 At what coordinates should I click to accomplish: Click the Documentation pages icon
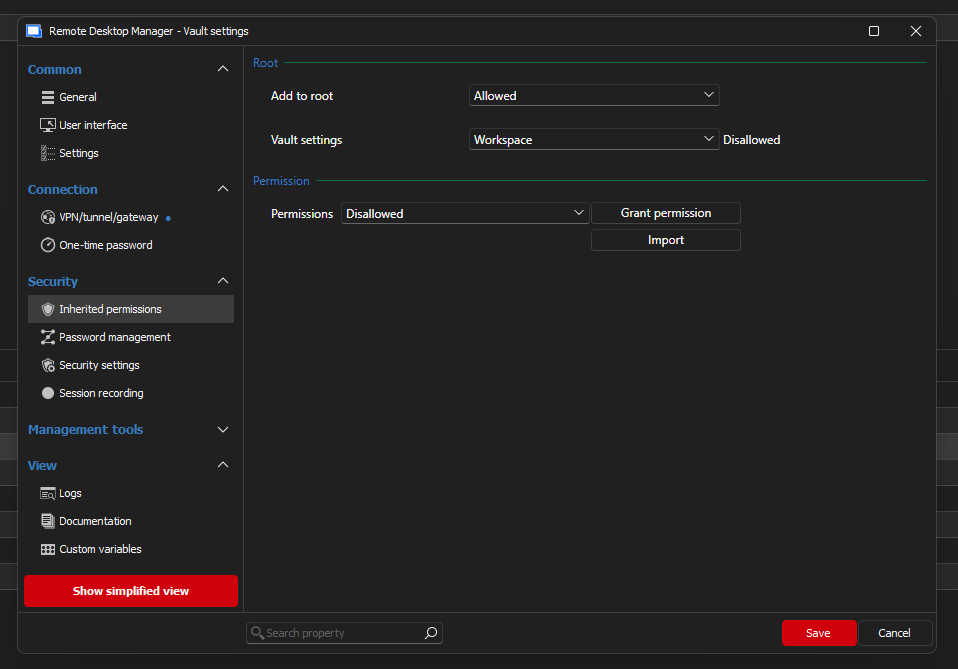point(48,521)
